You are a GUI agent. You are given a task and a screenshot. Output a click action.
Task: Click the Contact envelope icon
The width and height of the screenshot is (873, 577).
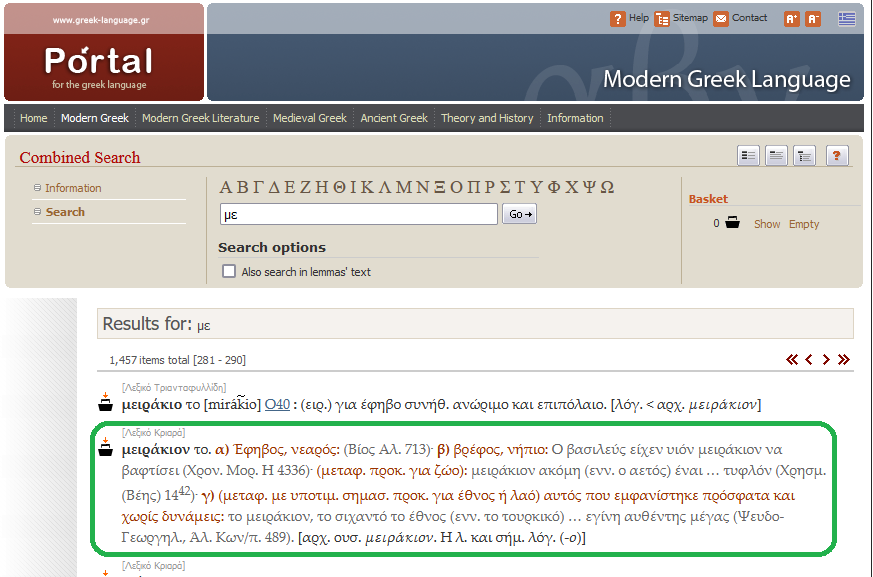click(x=720, y=19)
